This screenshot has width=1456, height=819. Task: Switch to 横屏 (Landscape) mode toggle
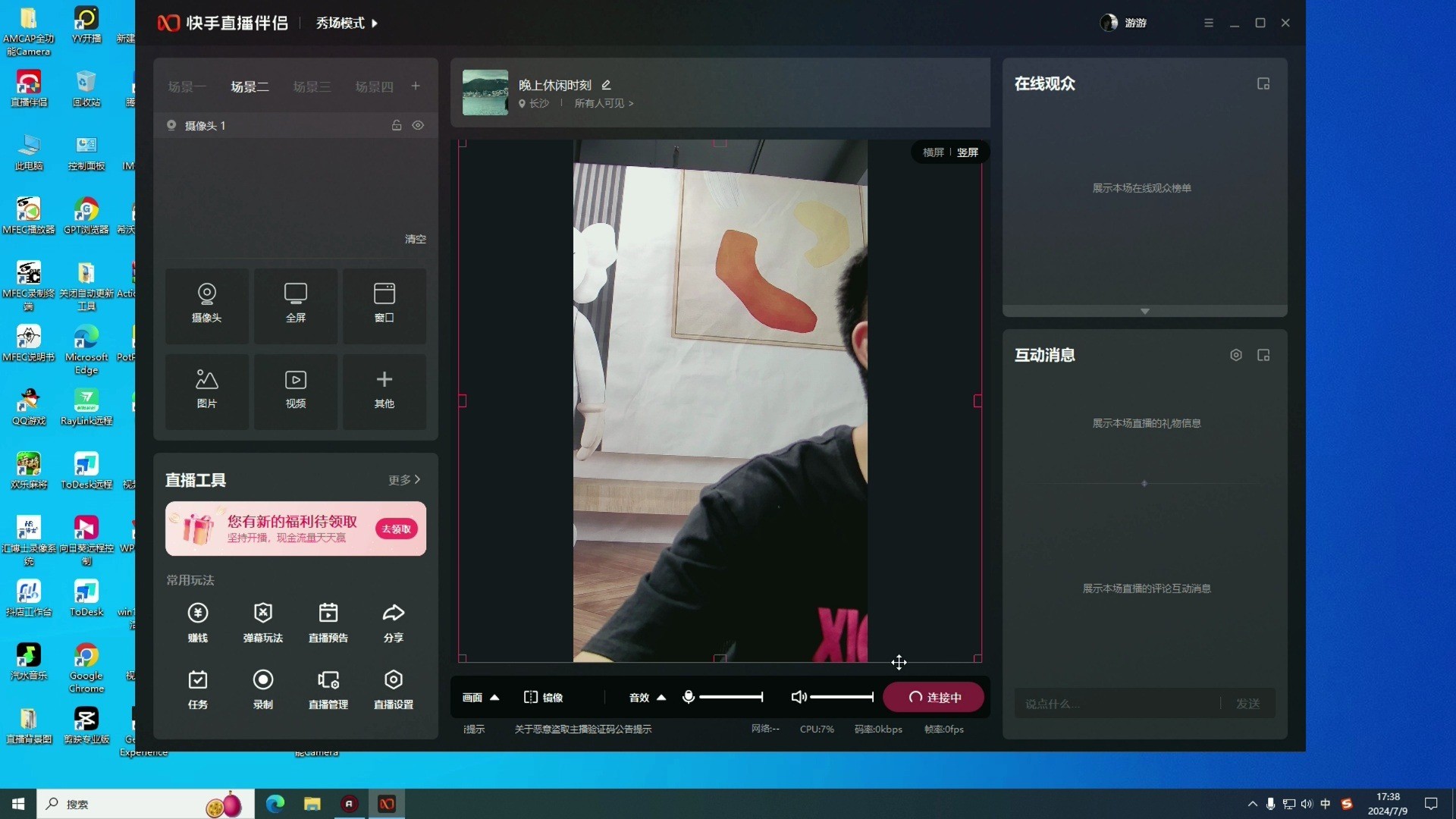[931, 152]
